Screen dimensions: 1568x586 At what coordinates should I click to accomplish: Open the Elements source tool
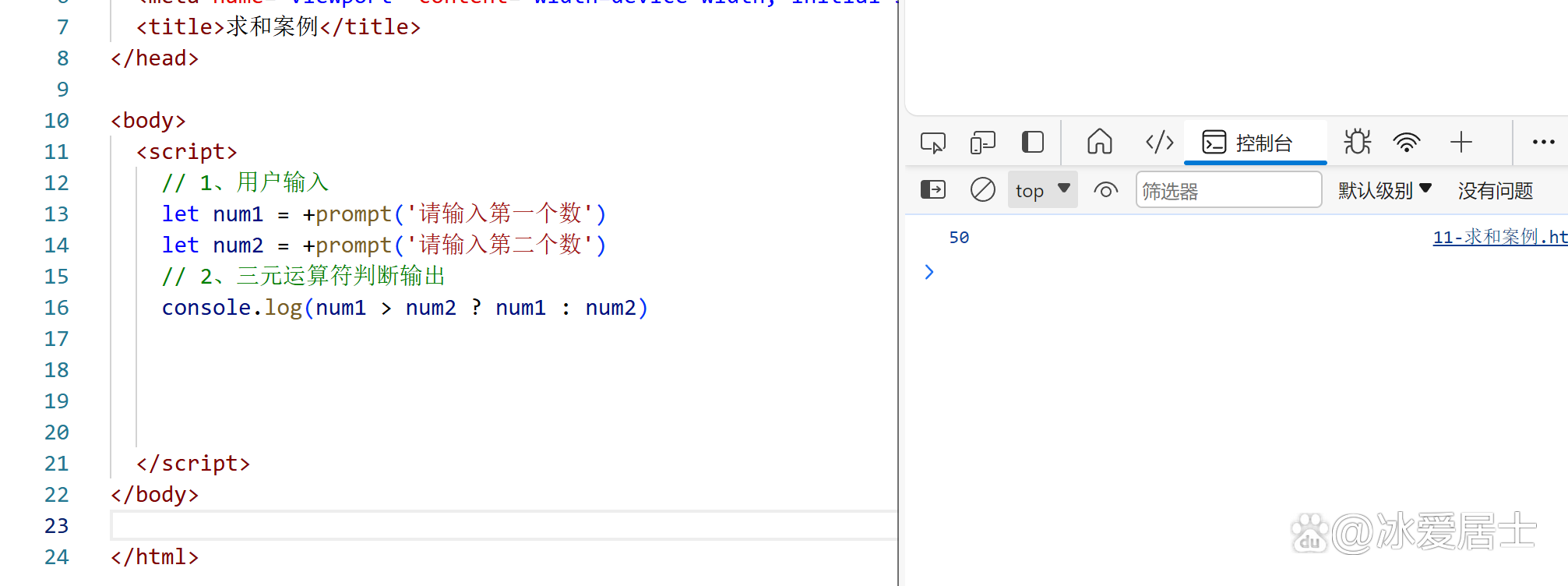click(x=1160, y=143)
